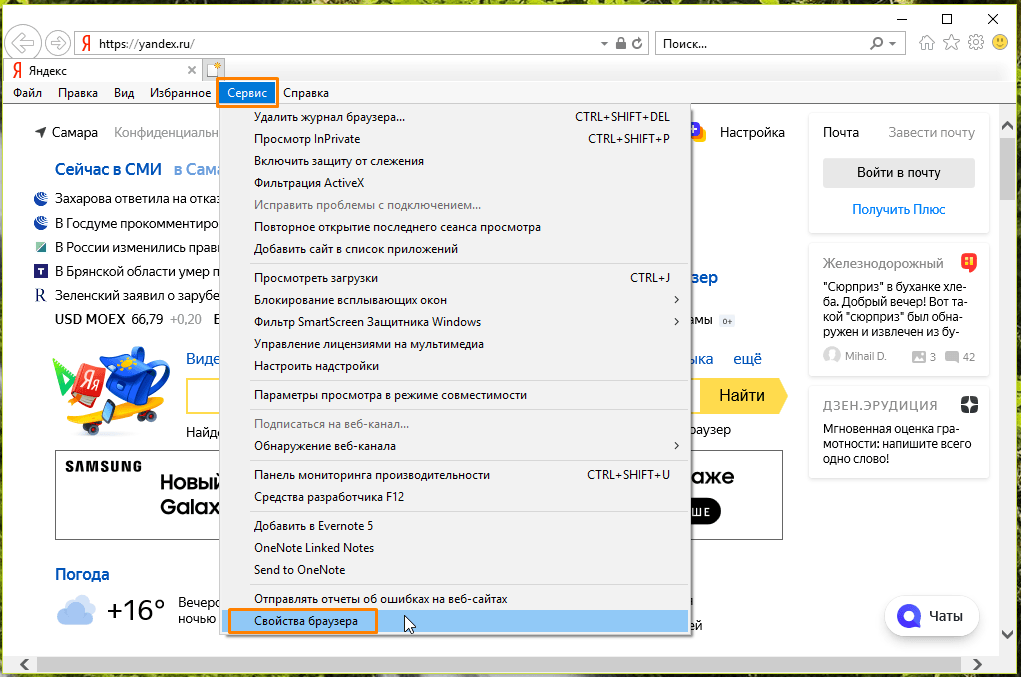
Task: Click the cloud weather icon
Action: pyautogui.click(x=76, y=611)
